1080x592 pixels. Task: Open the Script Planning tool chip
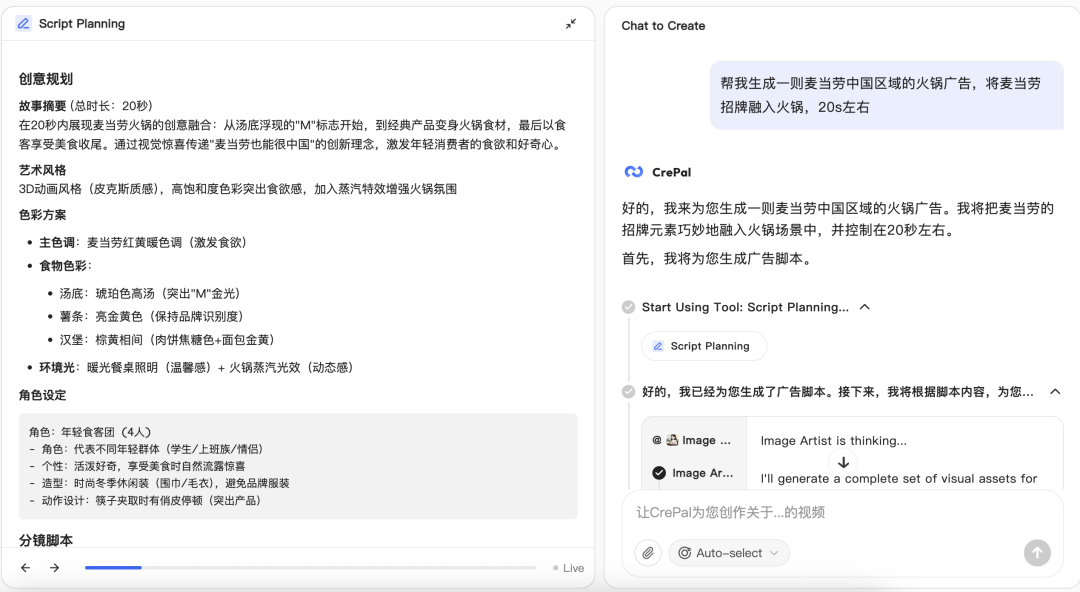point(704,346)
